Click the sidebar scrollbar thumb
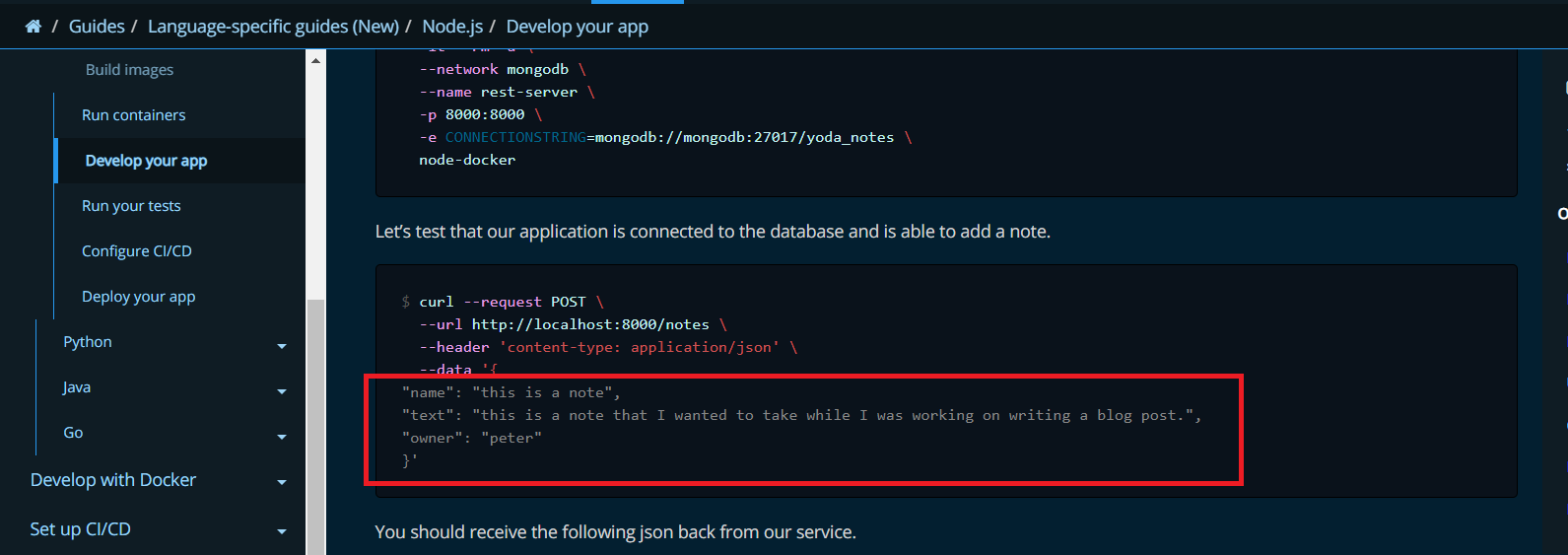 (315, 426)
